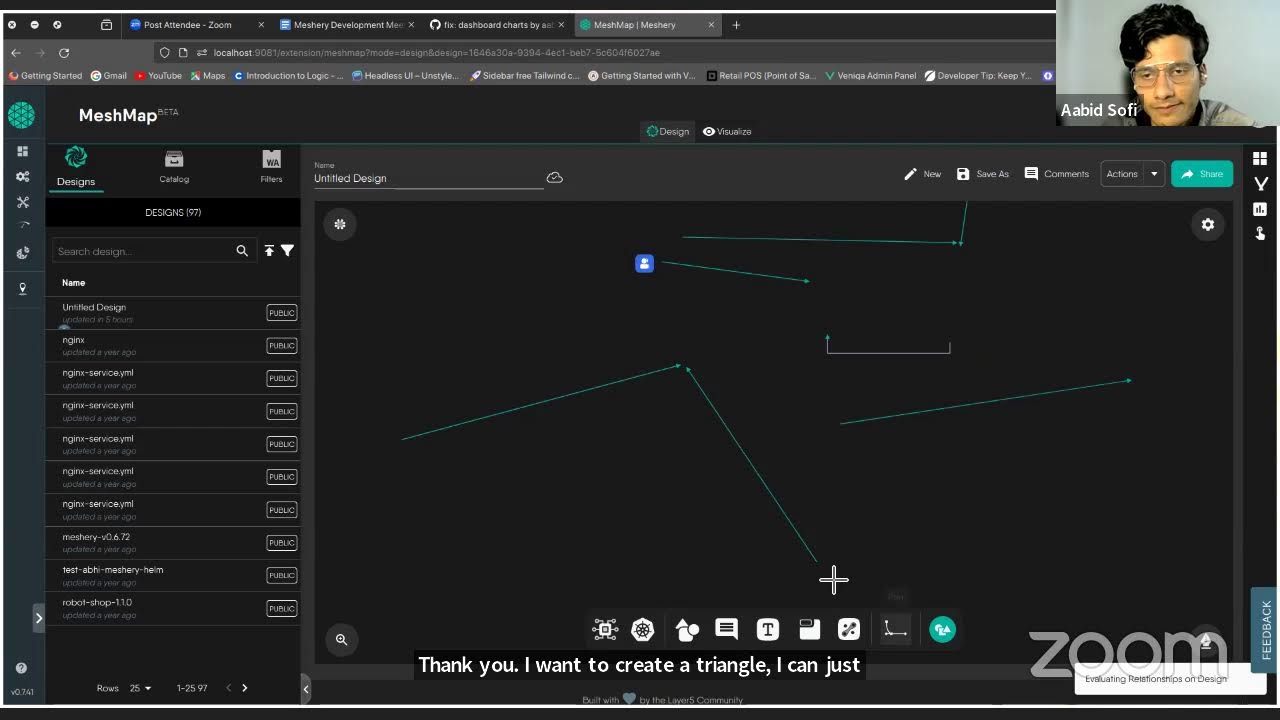The width and height of the screenshot is (1280, 720).
Task: Go to previous page of designs
Action: pos(228,688)
